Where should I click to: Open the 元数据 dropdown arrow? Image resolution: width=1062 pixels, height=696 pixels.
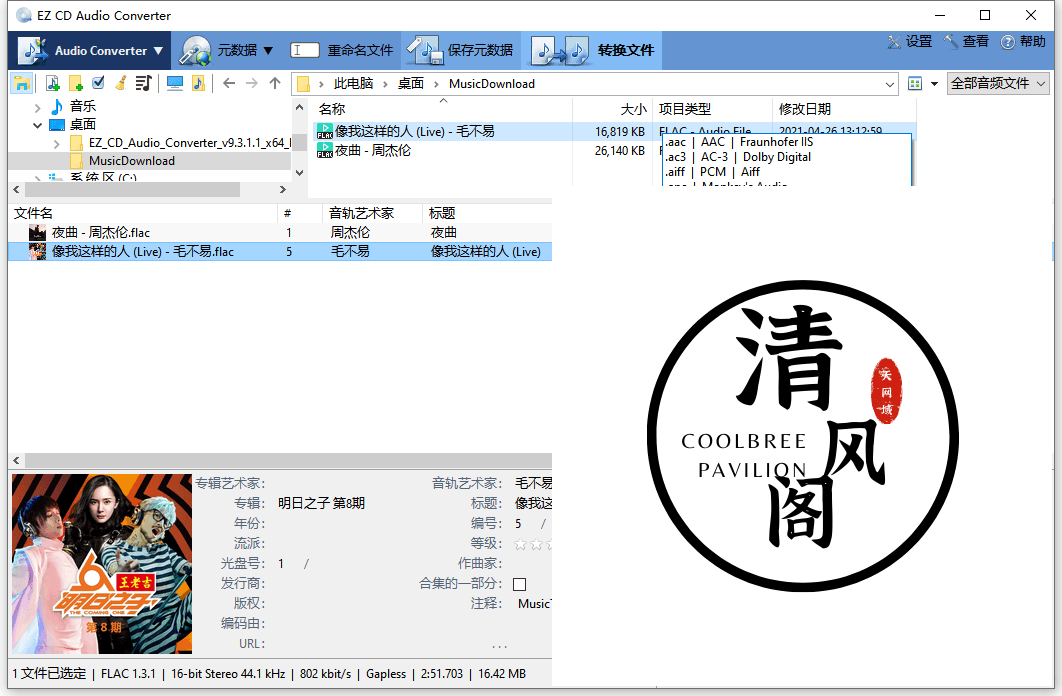[x=268, y=51]
